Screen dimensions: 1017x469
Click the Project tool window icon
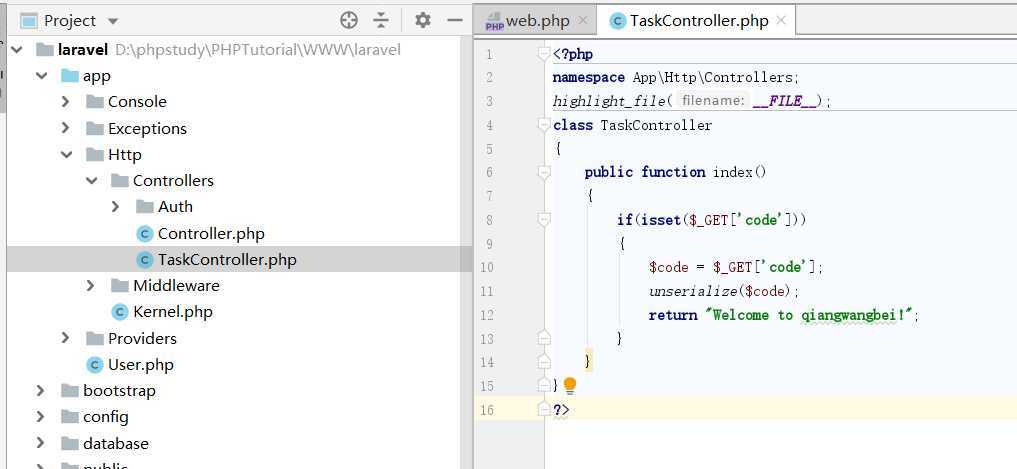29,21
